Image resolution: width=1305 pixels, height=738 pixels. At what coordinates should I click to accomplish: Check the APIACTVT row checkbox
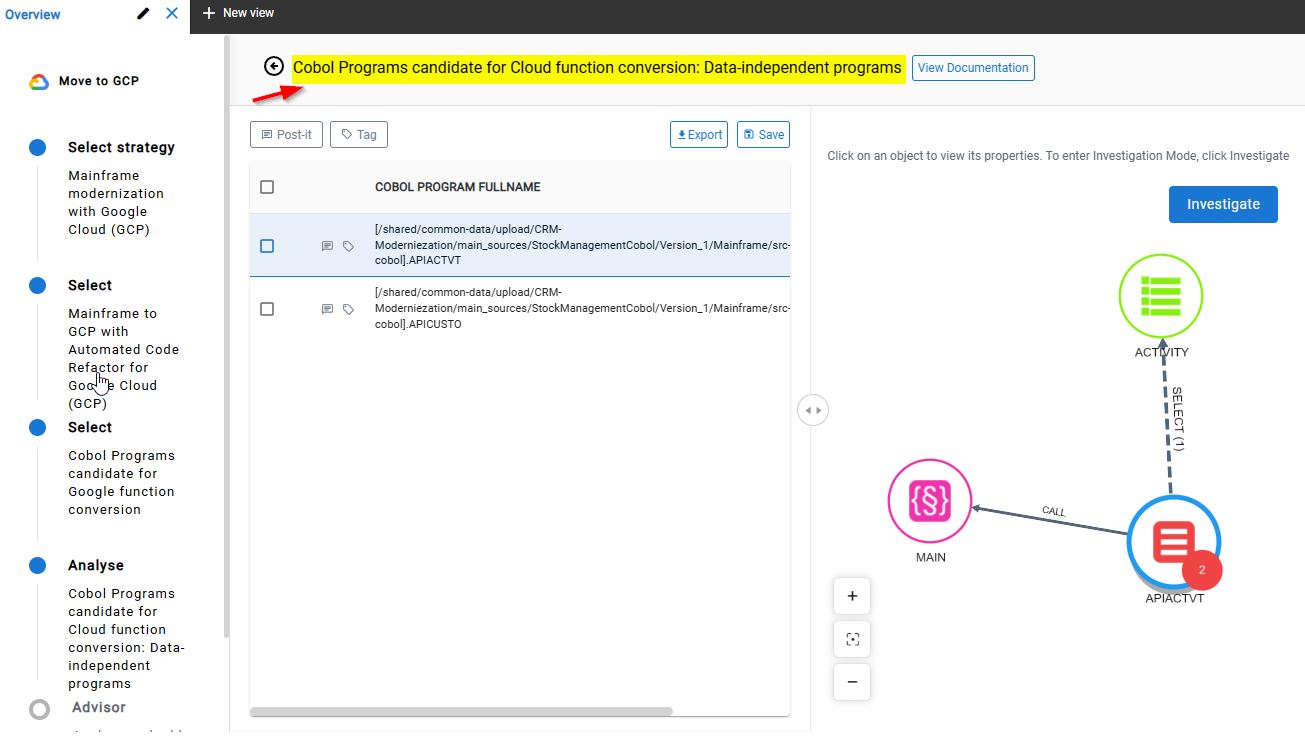(x=267, y=246)
